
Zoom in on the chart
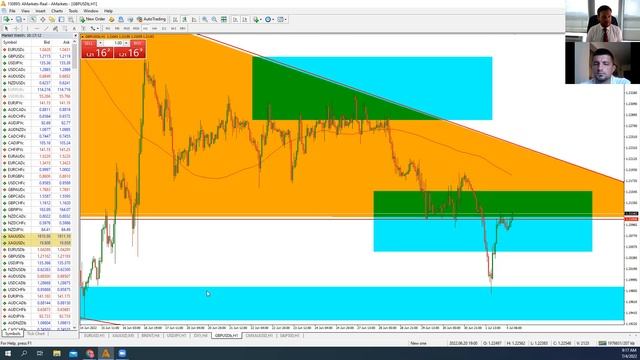pyautogui.click(x=205, y=19)
